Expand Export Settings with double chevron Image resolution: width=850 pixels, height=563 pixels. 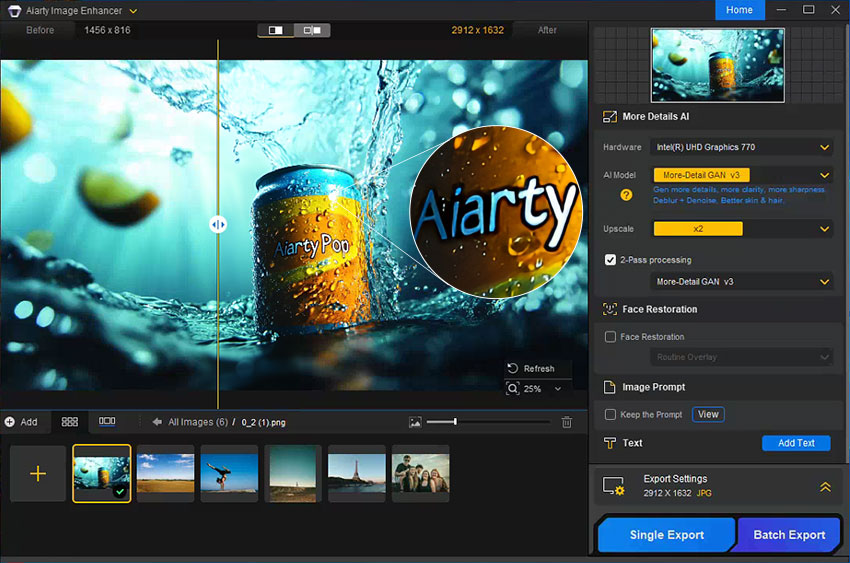pos(825,487)
